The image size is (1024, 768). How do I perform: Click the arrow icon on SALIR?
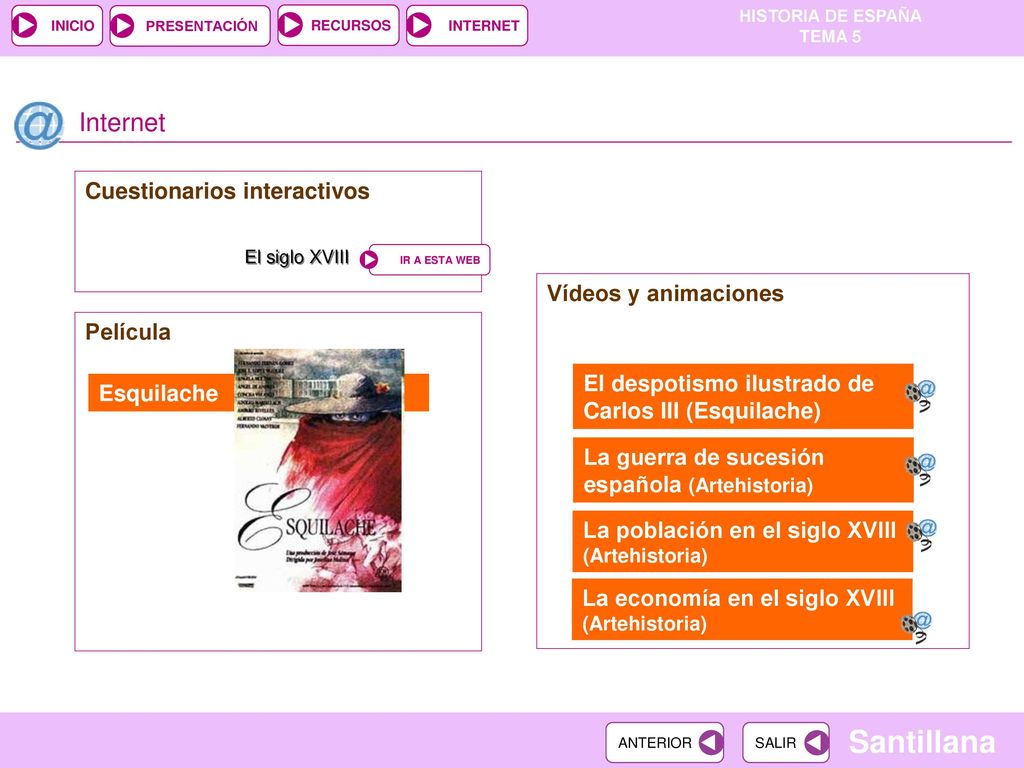click(816, 743)
